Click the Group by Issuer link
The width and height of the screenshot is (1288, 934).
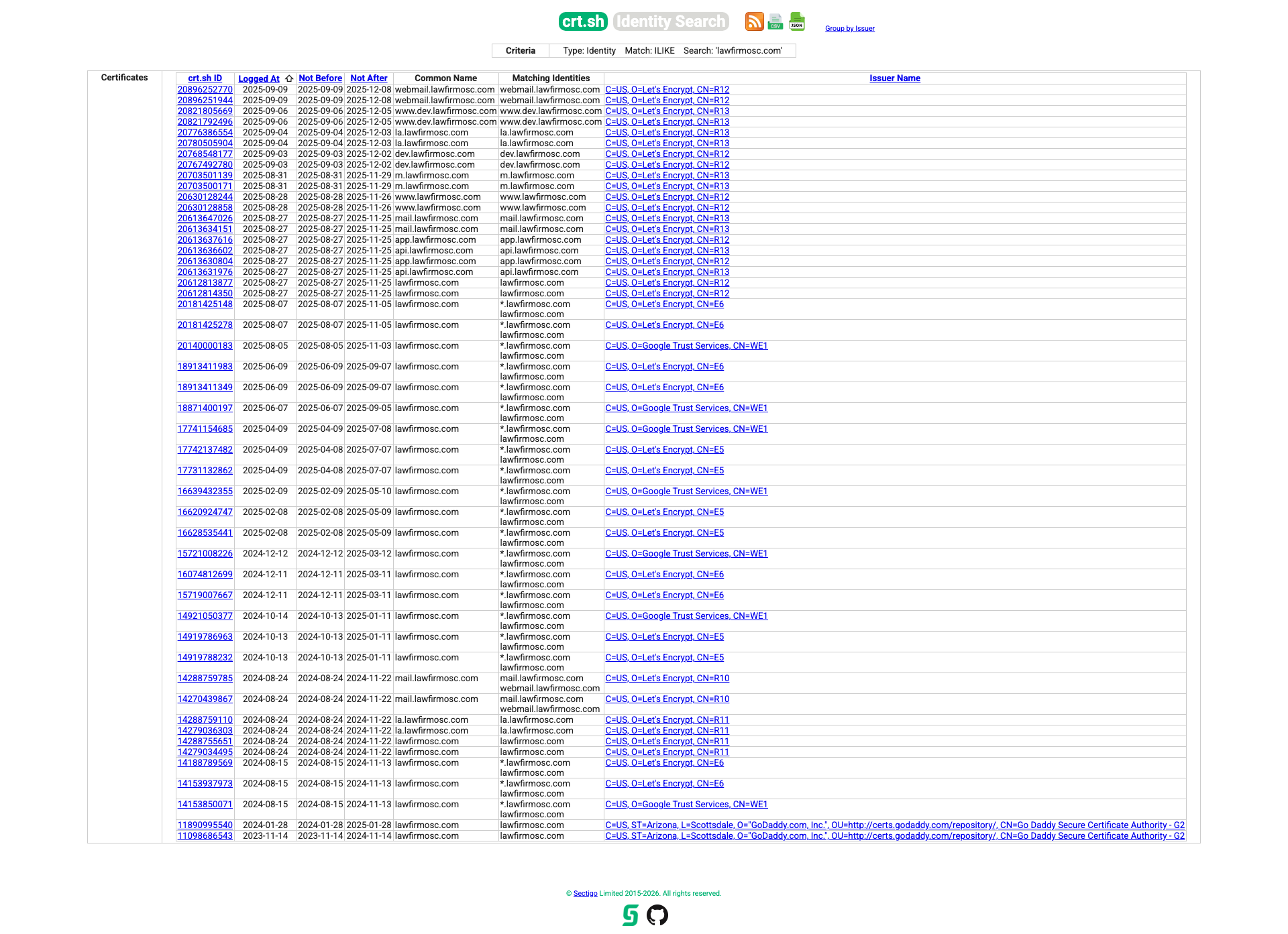pos(850,28)
